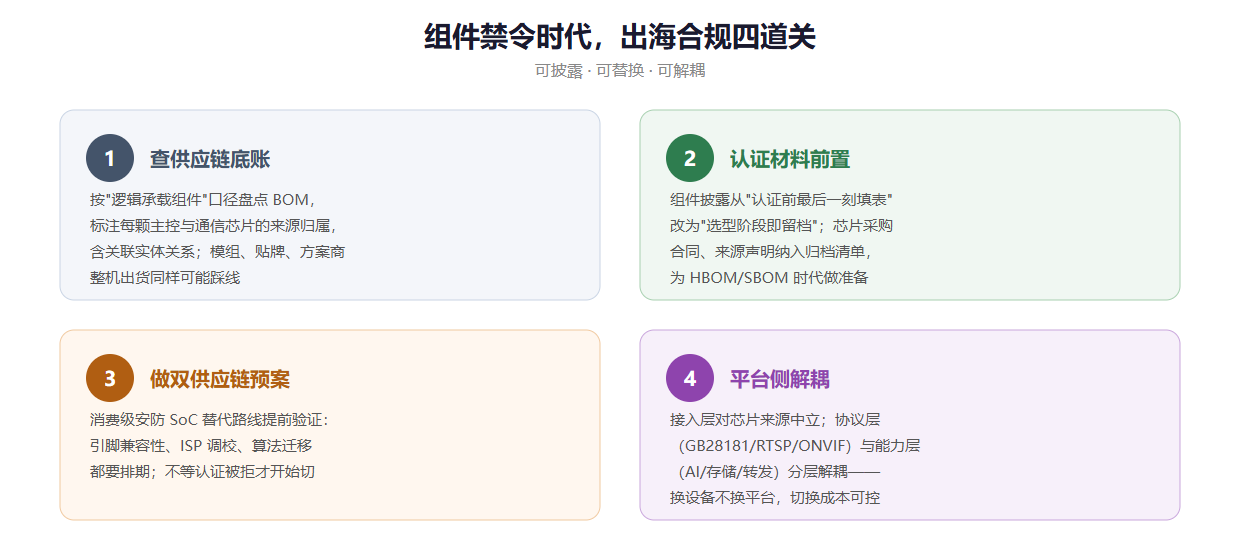
Task: Click the line 按"逻辑承载组件"口径盘点 BOM
Action: pyautogui.click(x=203, y=199)
